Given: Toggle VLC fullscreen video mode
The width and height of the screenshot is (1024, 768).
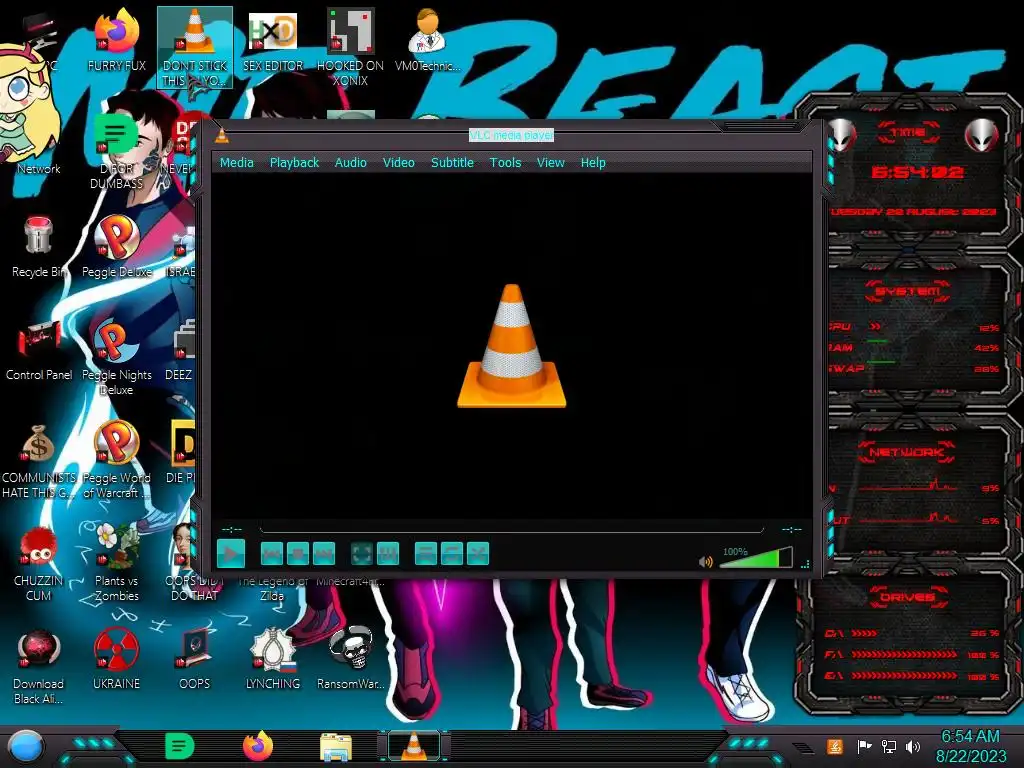Looking at the screenshot, I should [x=362, y=554].
